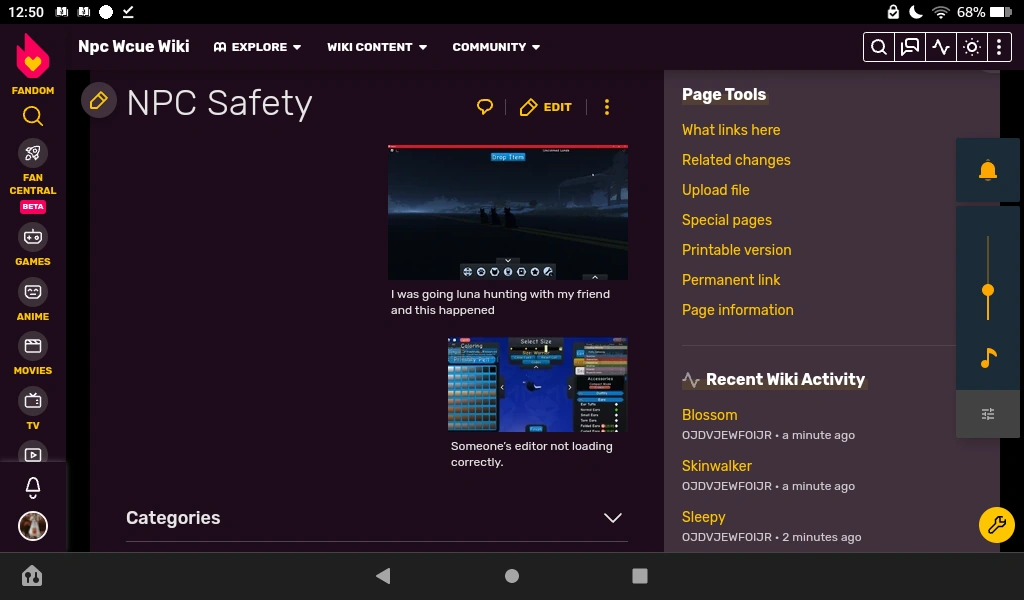
Task: Open the COMMUNITY dropdown menu
Action: 496,47
